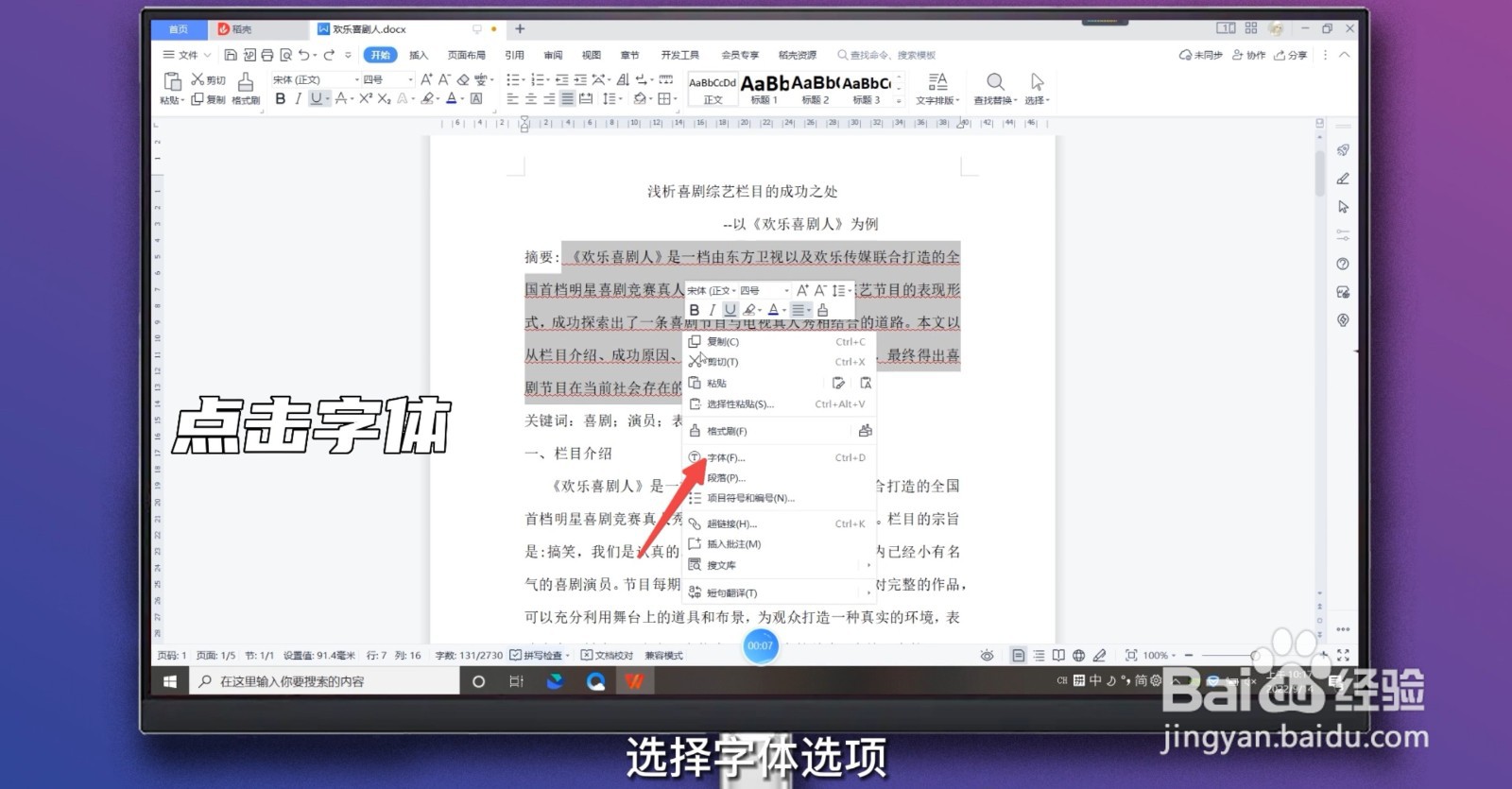Align text left in ribbon

pos(512,98)
